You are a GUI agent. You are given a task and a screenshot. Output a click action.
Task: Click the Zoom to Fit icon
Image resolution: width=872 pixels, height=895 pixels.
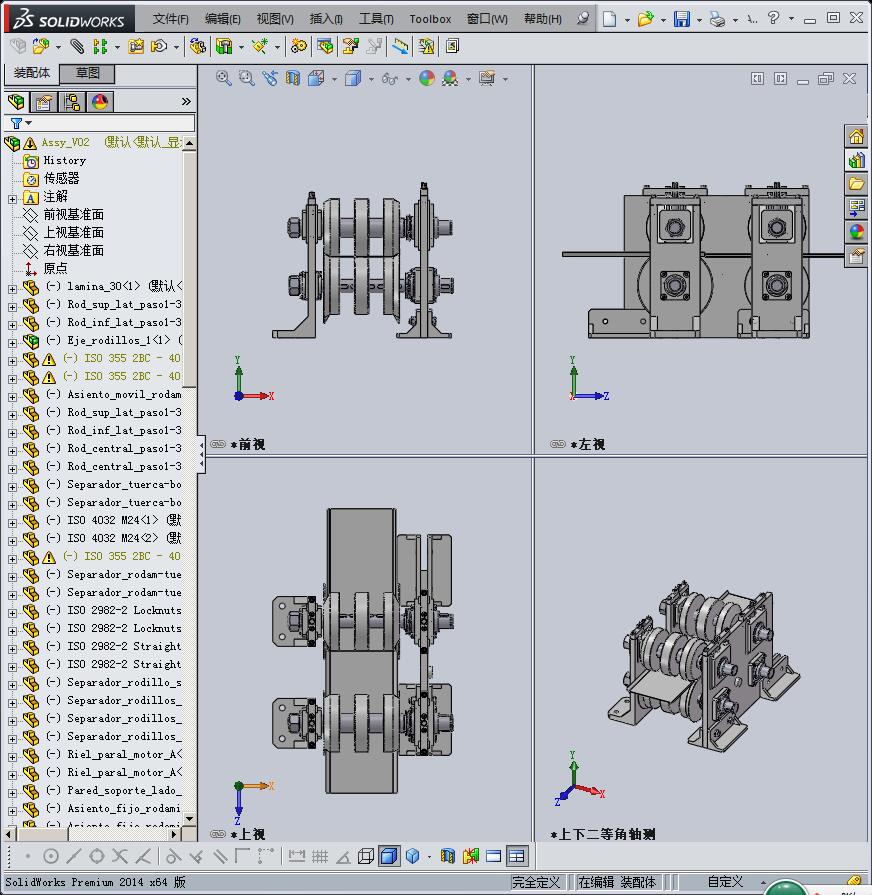[x=224, y=78]
